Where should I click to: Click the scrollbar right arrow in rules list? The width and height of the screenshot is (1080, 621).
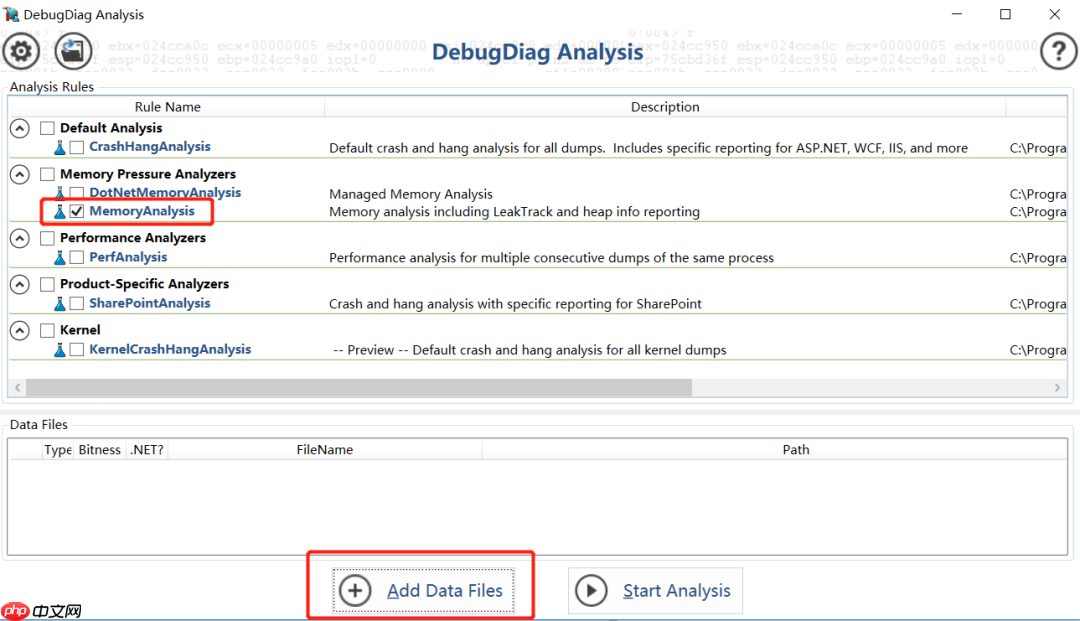click(1058, 388)
